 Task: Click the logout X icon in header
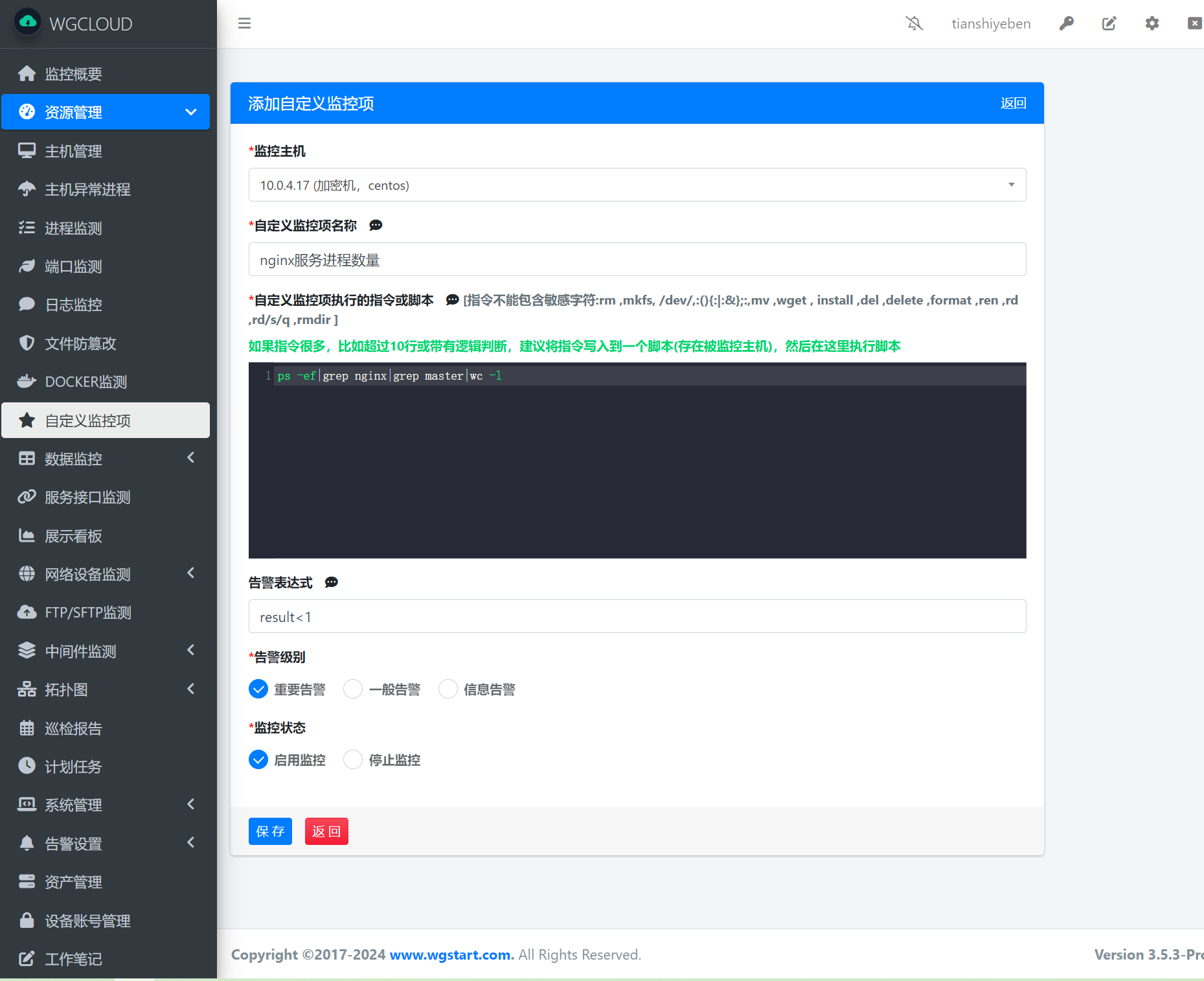[x=1194, y=23]
